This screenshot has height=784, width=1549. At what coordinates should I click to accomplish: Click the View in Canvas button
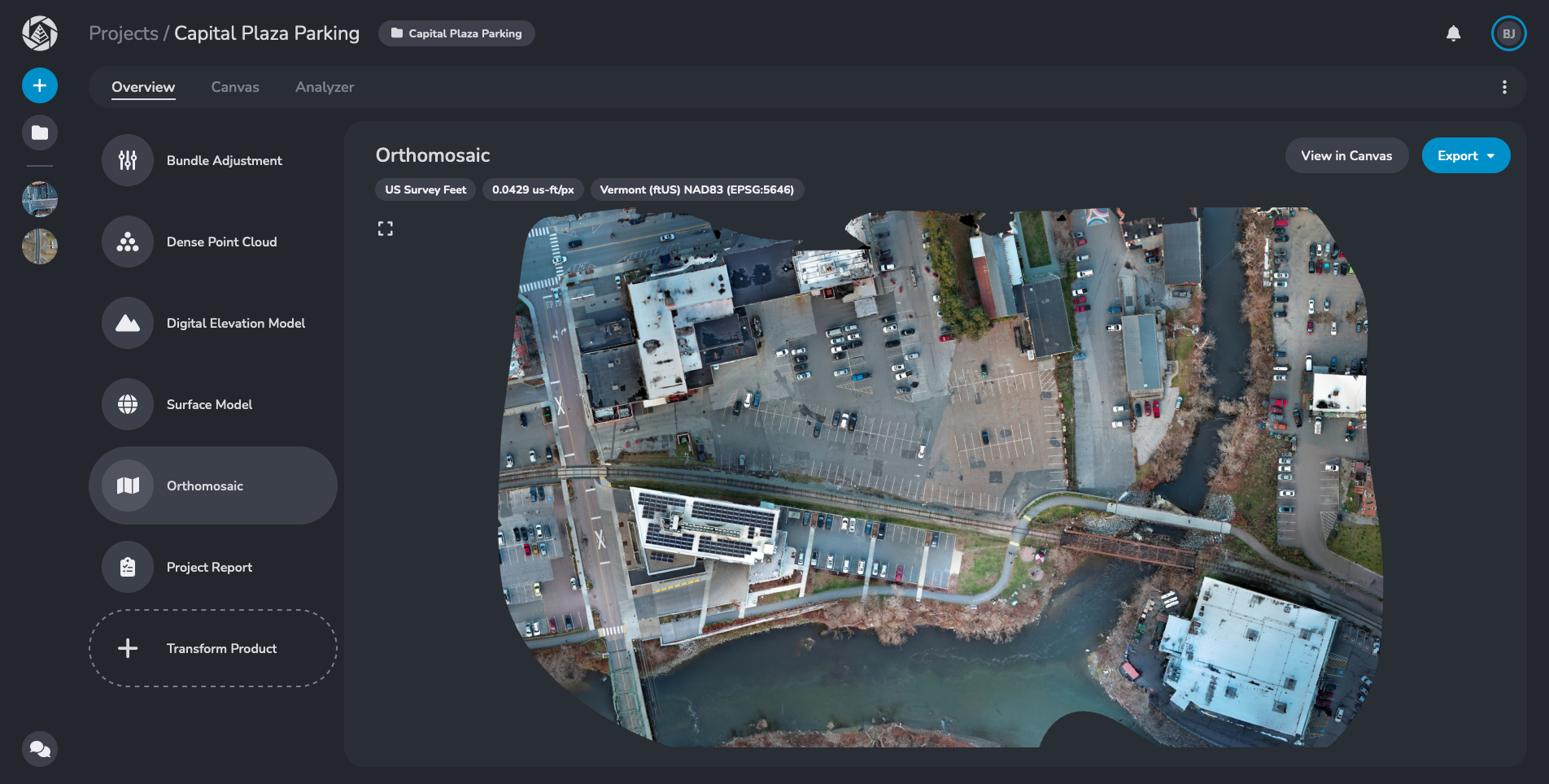[1346, 155]
